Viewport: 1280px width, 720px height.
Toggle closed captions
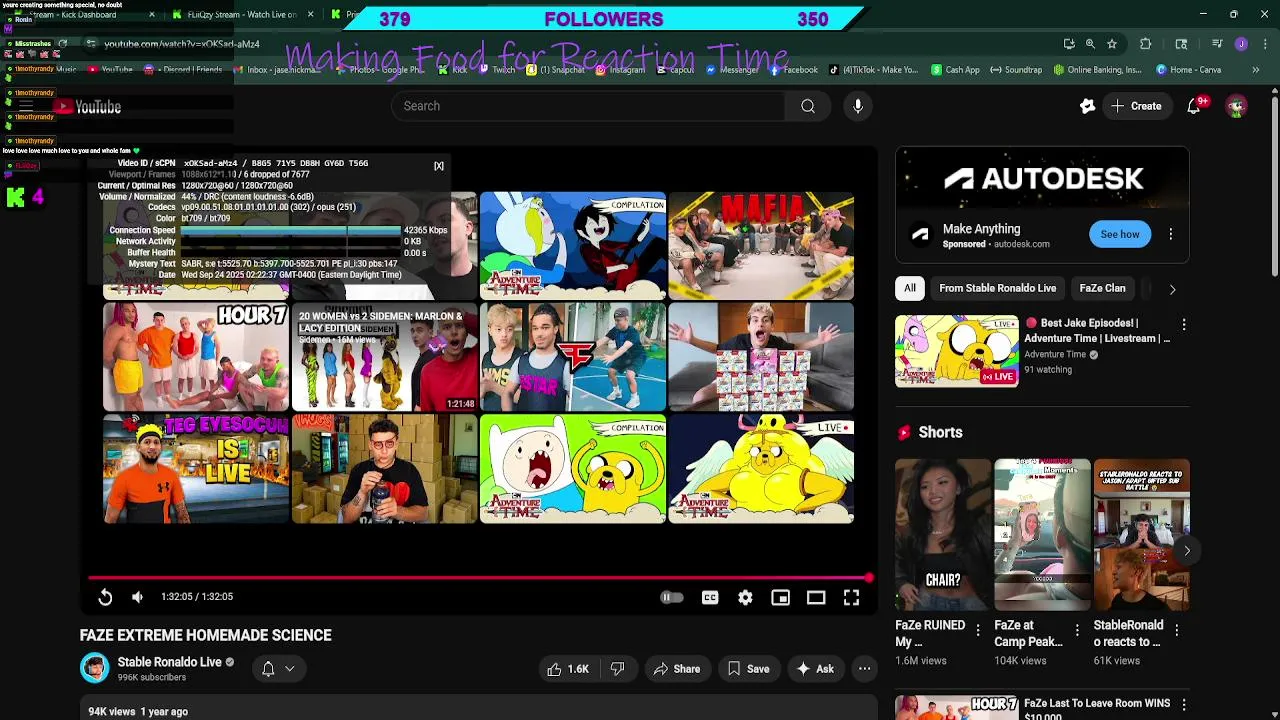pos(710,597)
